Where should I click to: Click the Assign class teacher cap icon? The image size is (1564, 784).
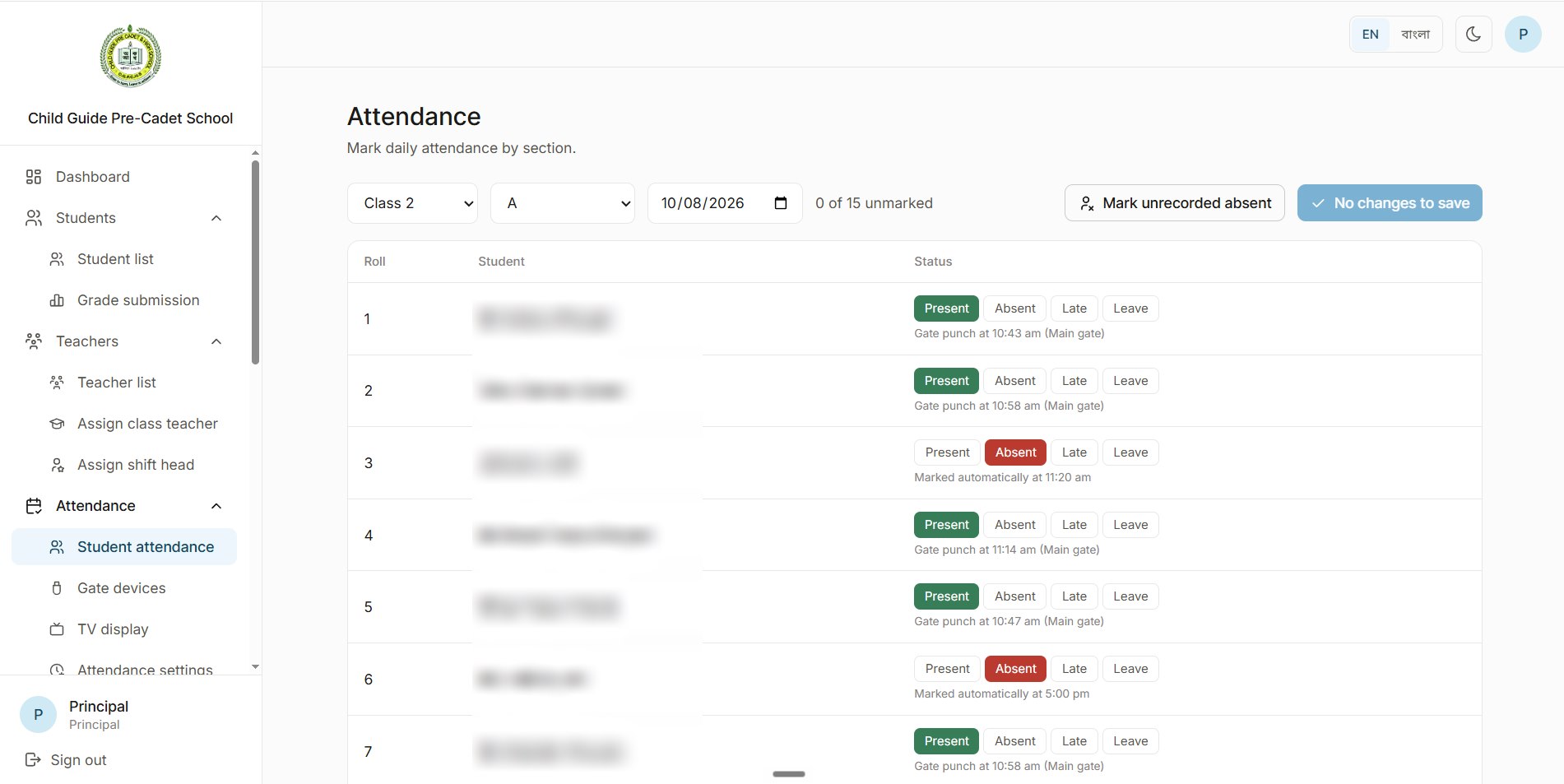tap(57, 424)
